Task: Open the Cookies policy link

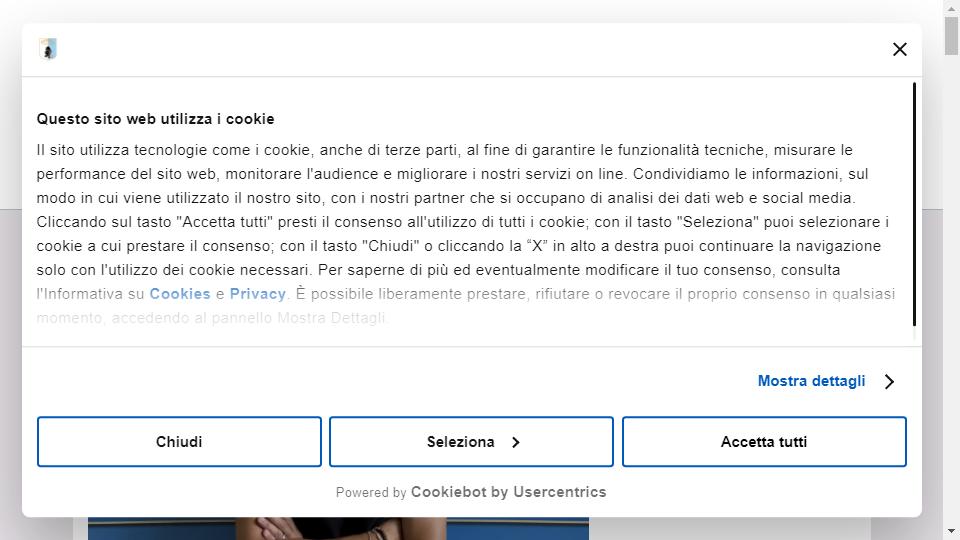Action: (180, 294)
